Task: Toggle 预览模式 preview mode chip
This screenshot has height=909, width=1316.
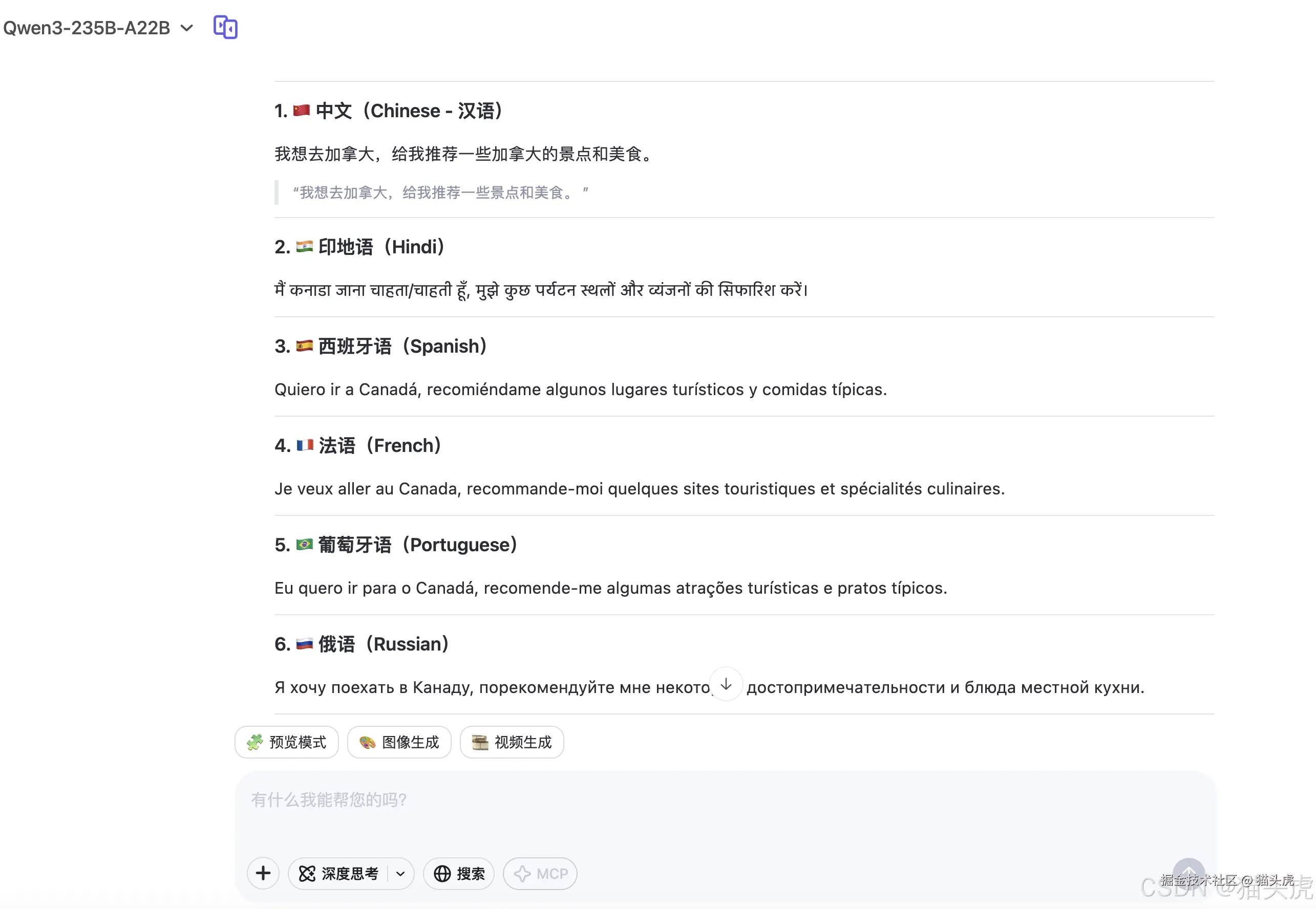Action: click(287, 742)
